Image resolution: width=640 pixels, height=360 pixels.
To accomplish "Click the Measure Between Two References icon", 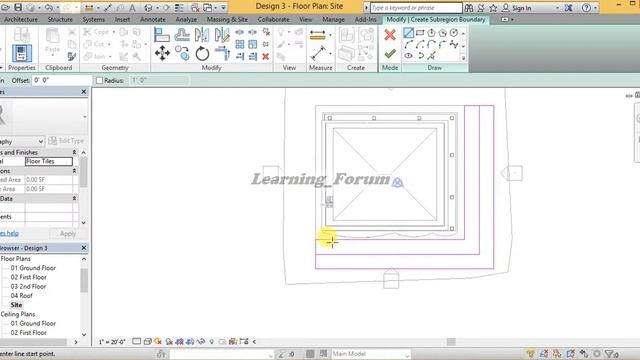I will point(318,35).
